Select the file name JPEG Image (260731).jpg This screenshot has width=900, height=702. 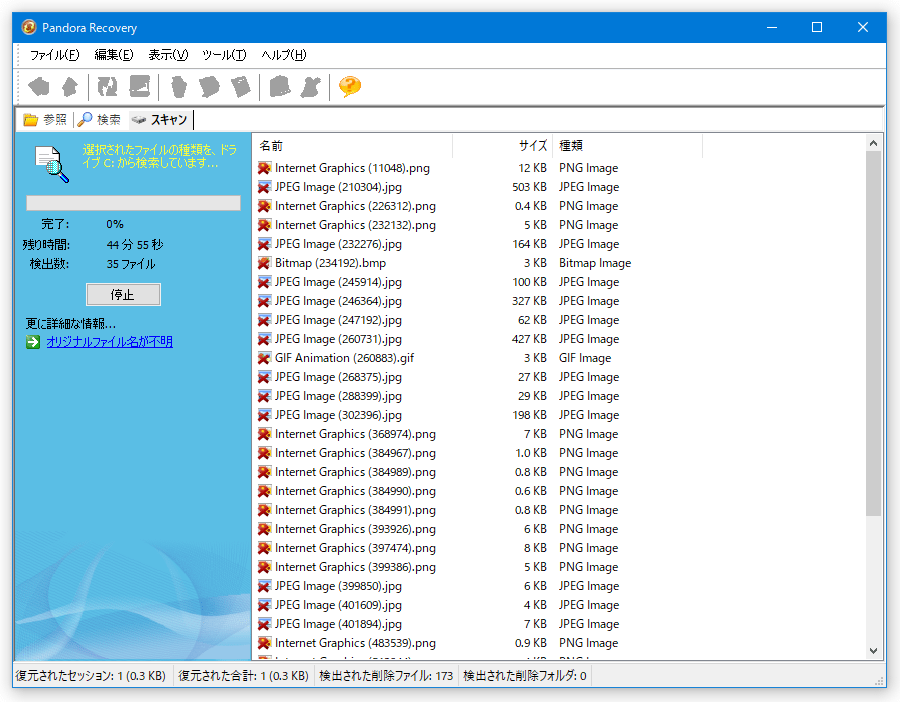[x=338, y=339]
